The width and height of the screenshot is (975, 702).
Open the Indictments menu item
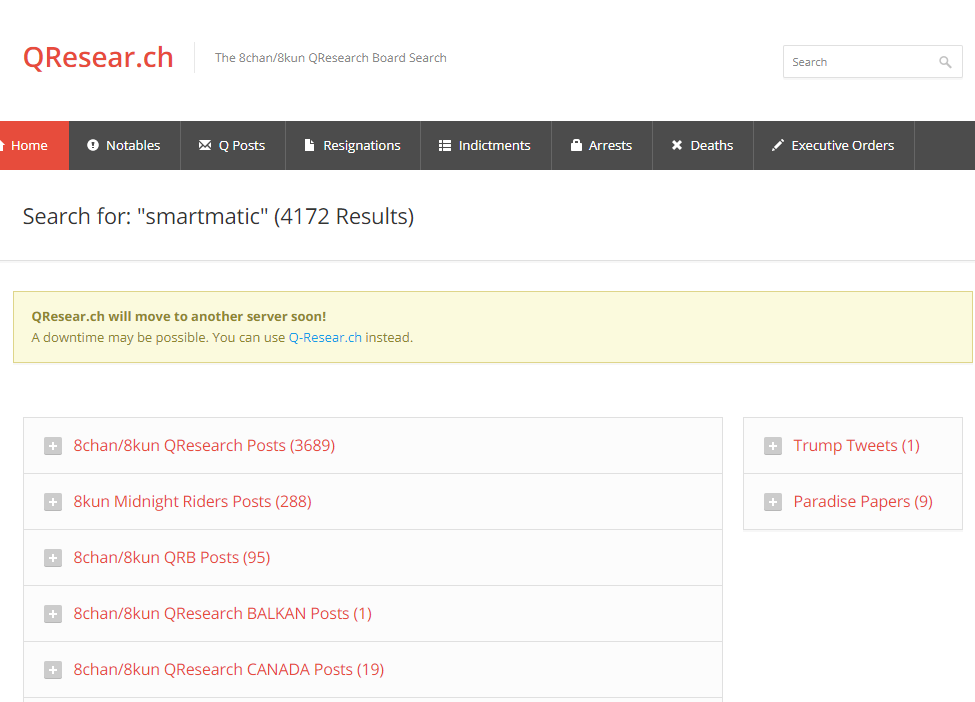pyautogui.click(x=486, y=145)
